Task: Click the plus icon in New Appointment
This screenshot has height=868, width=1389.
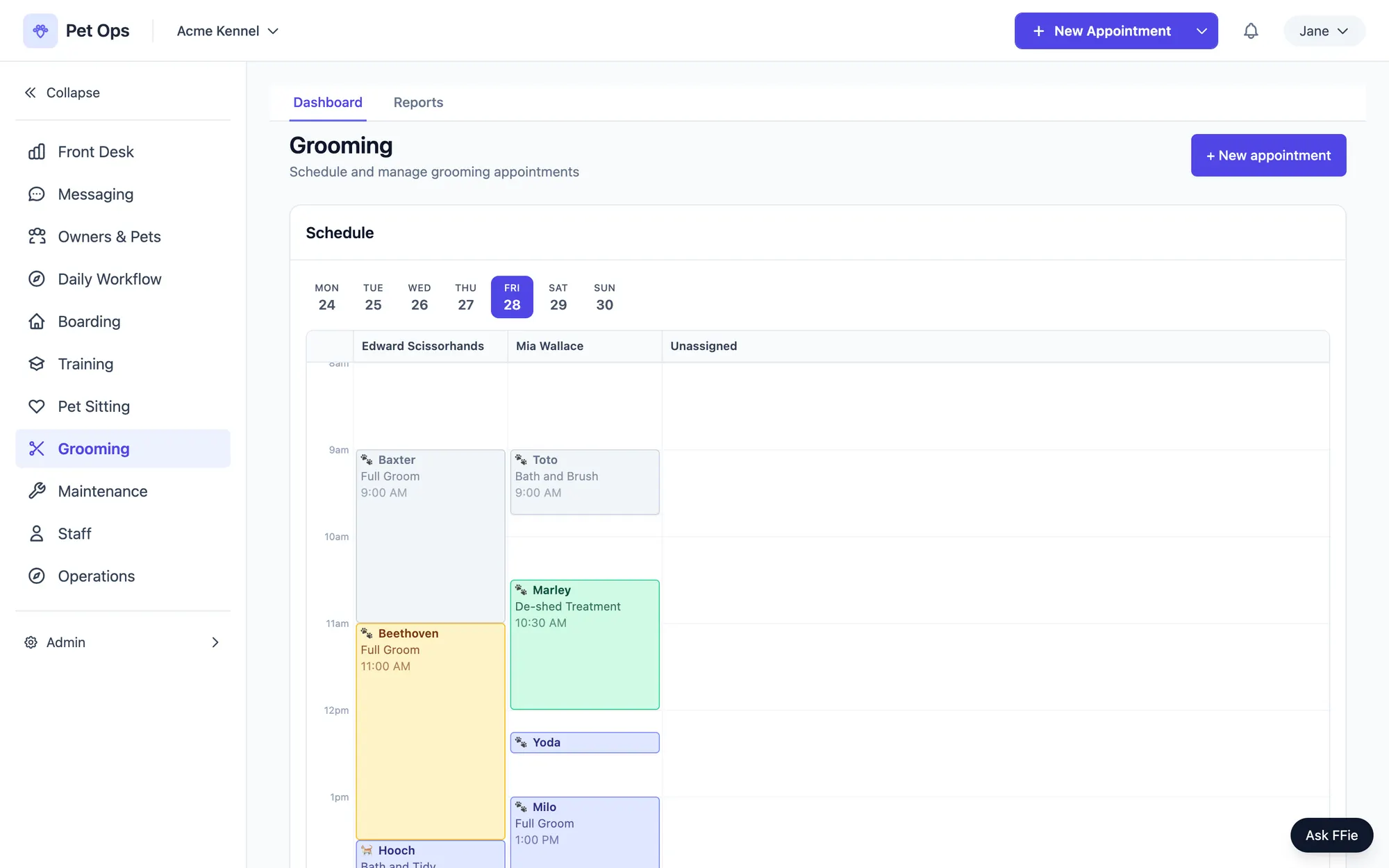Action: pyautogui.click(x=1038, y=31)
